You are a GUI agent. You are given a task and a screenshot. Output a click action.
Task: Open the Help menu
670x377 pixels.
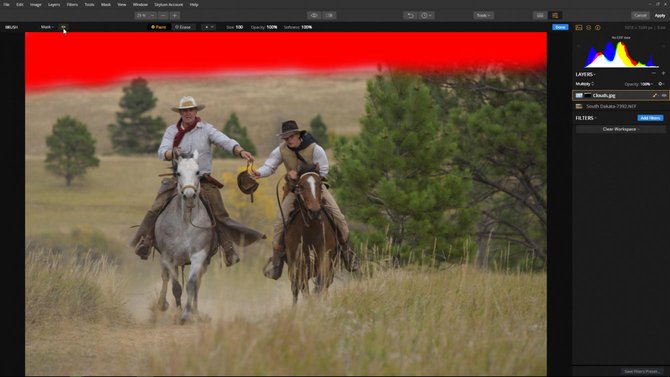194,4
